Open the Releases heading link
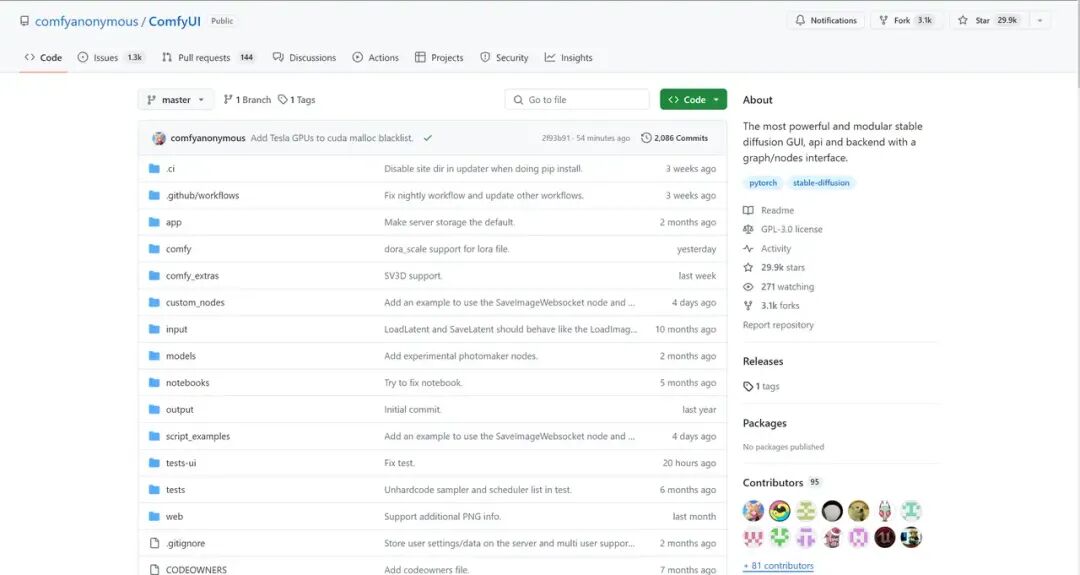Viewport: 1080px width, 575px height. (763, 362)
